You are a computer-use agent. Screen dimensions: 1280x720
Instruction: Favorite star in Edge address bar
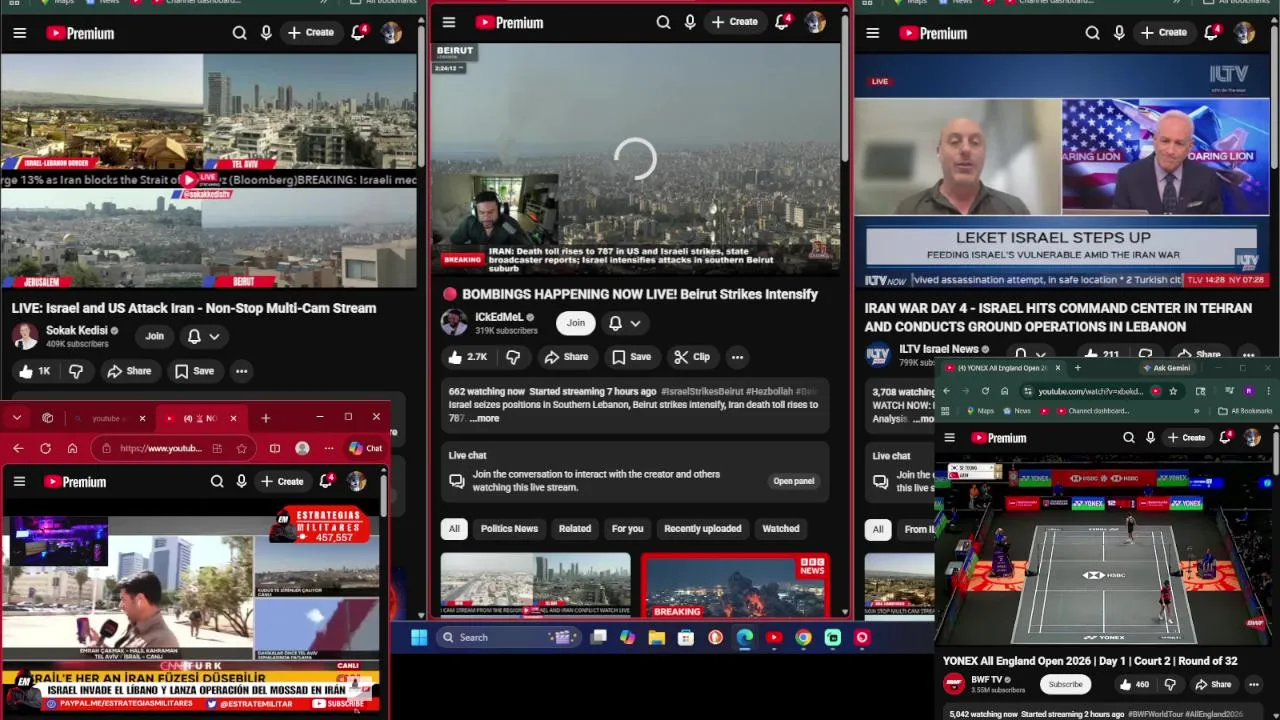click(x=241, y=448)
